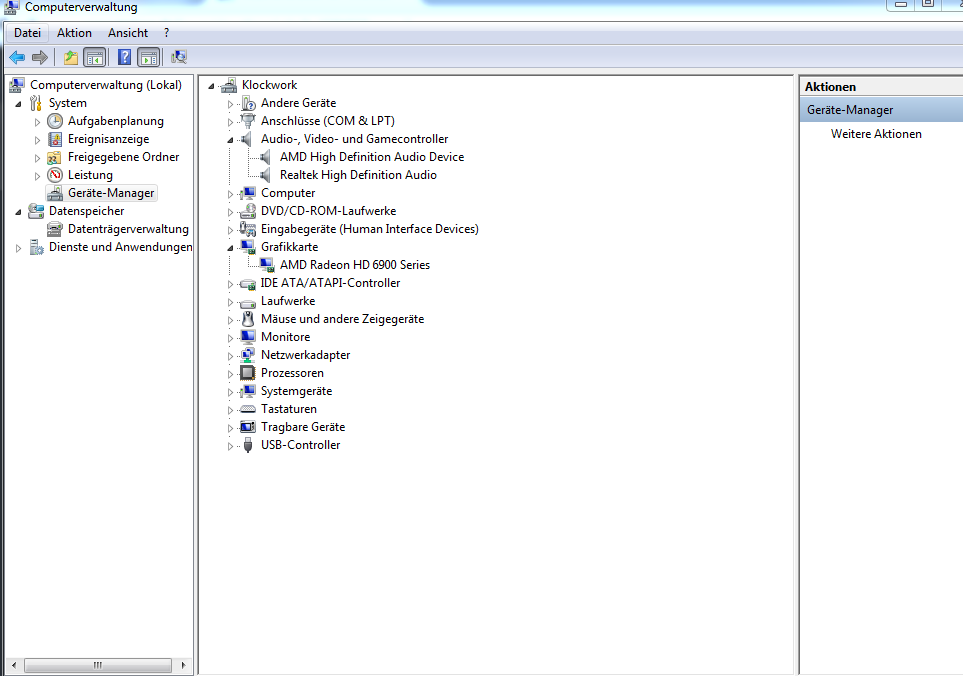The image size is (963, 676).
Task: Click the Datenträgerverwaltung disk icon
Action: point(55,229)
